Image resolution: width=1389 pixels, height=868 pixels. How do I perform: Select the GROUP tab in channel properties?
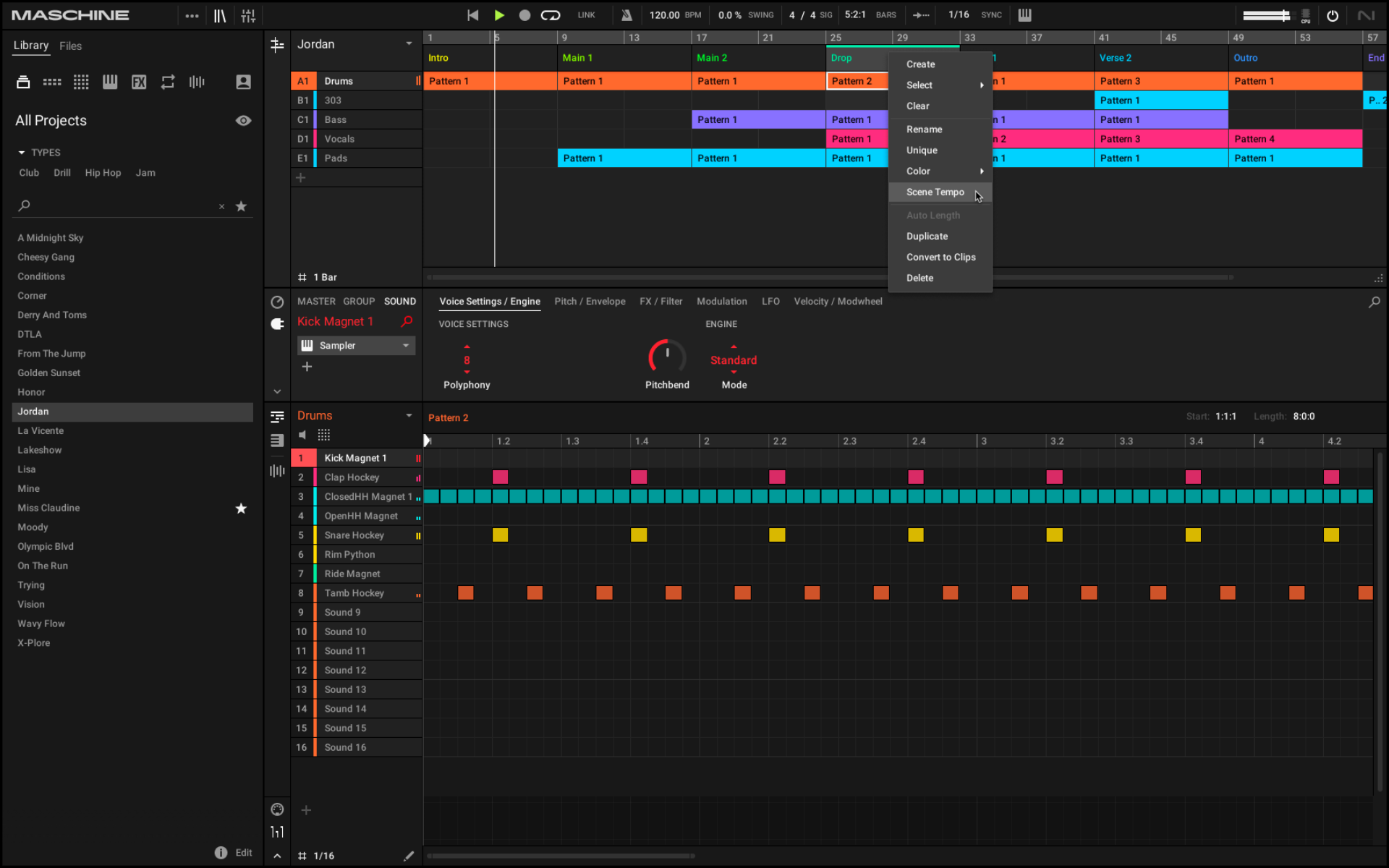359,301
